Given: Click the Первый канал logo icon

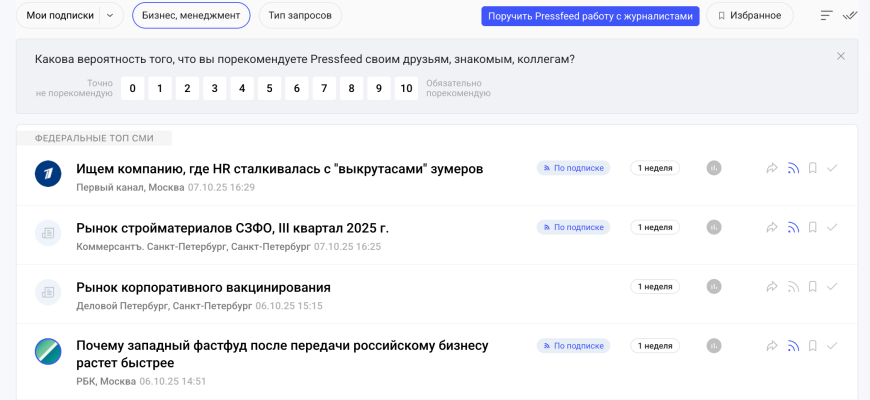Looking at the screenshot, I should 48,173.
